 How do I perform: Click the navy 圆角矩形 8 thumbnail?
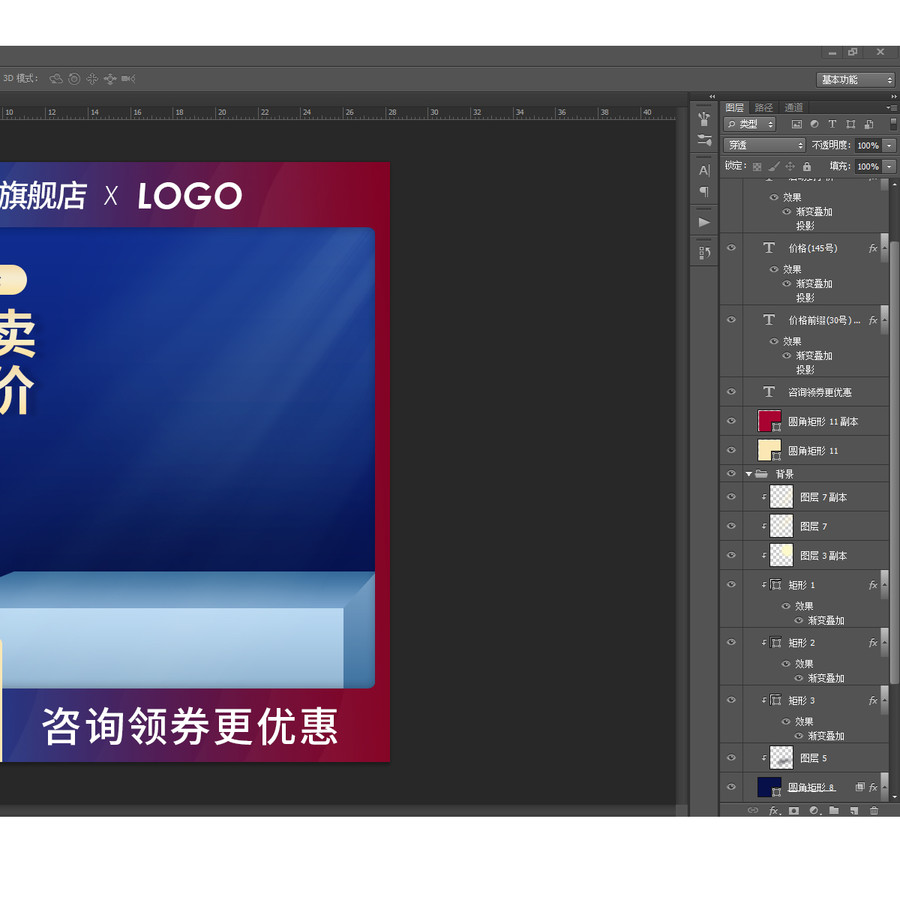(x=769, y=787)
